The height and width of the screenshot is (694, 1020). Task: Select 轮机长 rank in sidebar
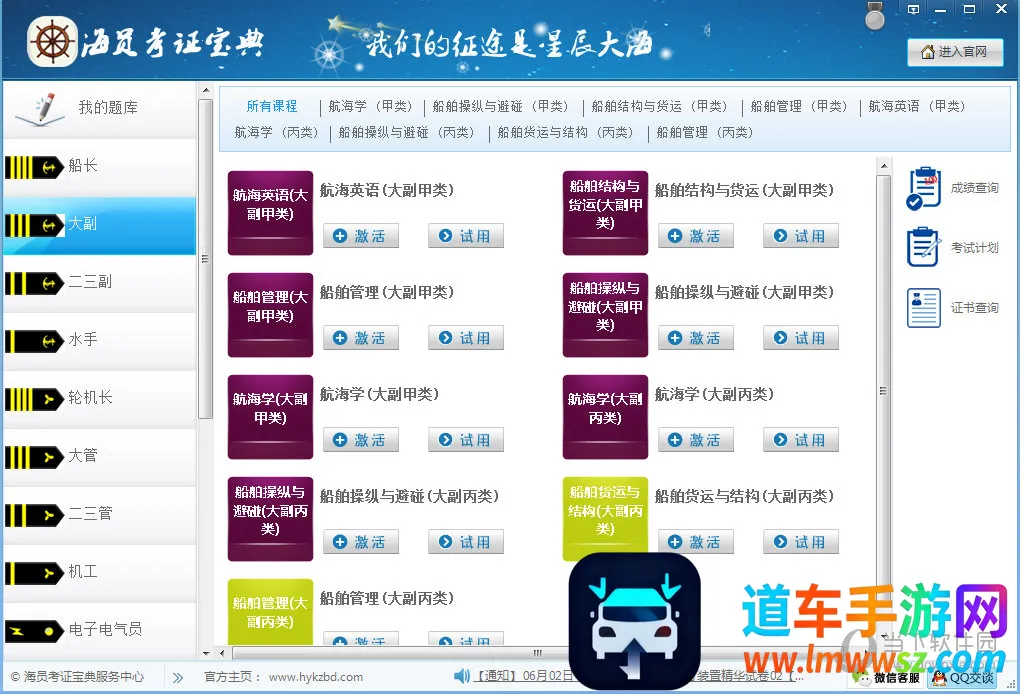pyautogui.click(x=98, y=398)
